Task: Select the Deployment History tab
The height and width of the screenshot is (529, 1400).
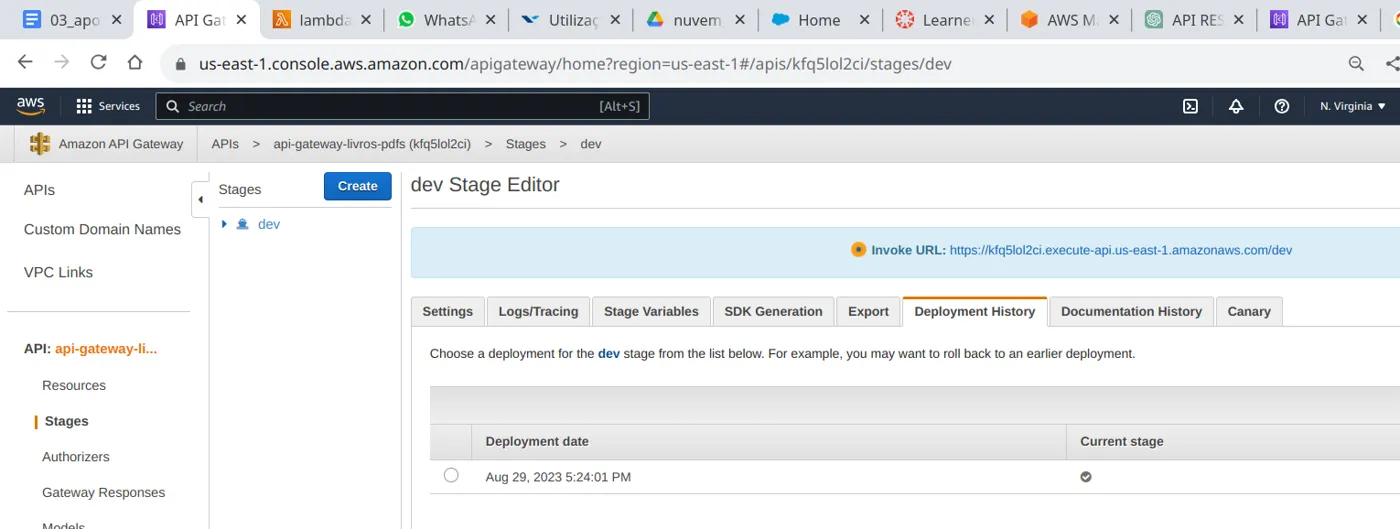Action: (x=975, y=311)
